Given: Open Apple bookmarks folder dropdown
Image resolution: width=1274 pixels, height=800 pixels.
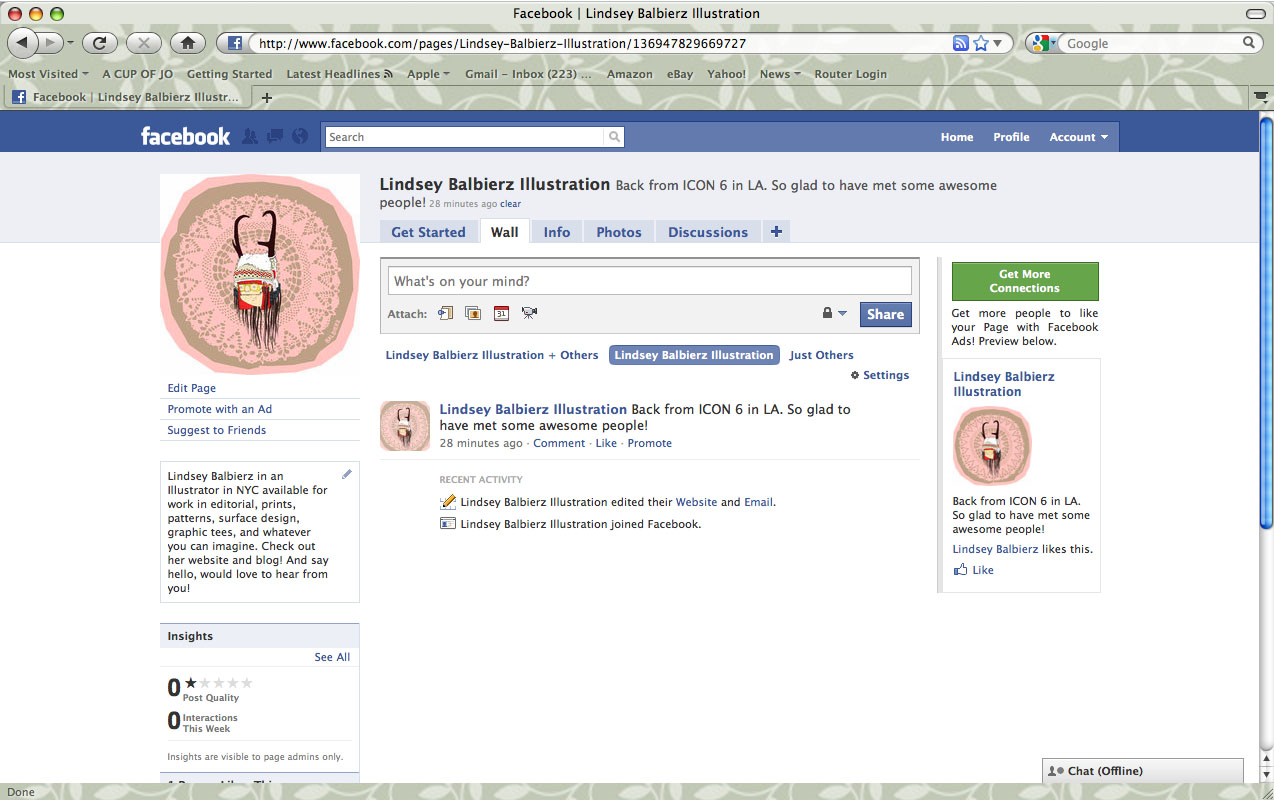Looking at the screenshot, I should (428, 74).
